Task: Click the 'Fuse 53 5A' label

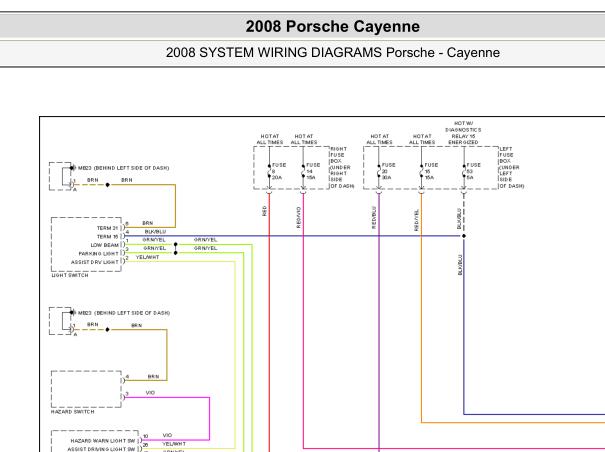Action: [473, 171]
